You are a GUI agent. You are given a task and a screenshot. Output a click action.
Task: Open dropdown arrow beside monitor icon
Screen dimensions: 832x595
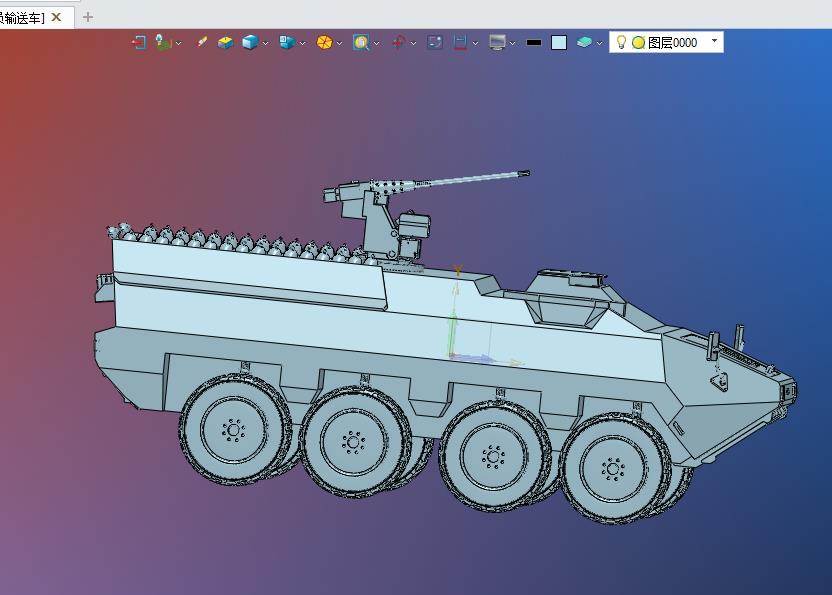pyautogui.click(x=513, y=44)
